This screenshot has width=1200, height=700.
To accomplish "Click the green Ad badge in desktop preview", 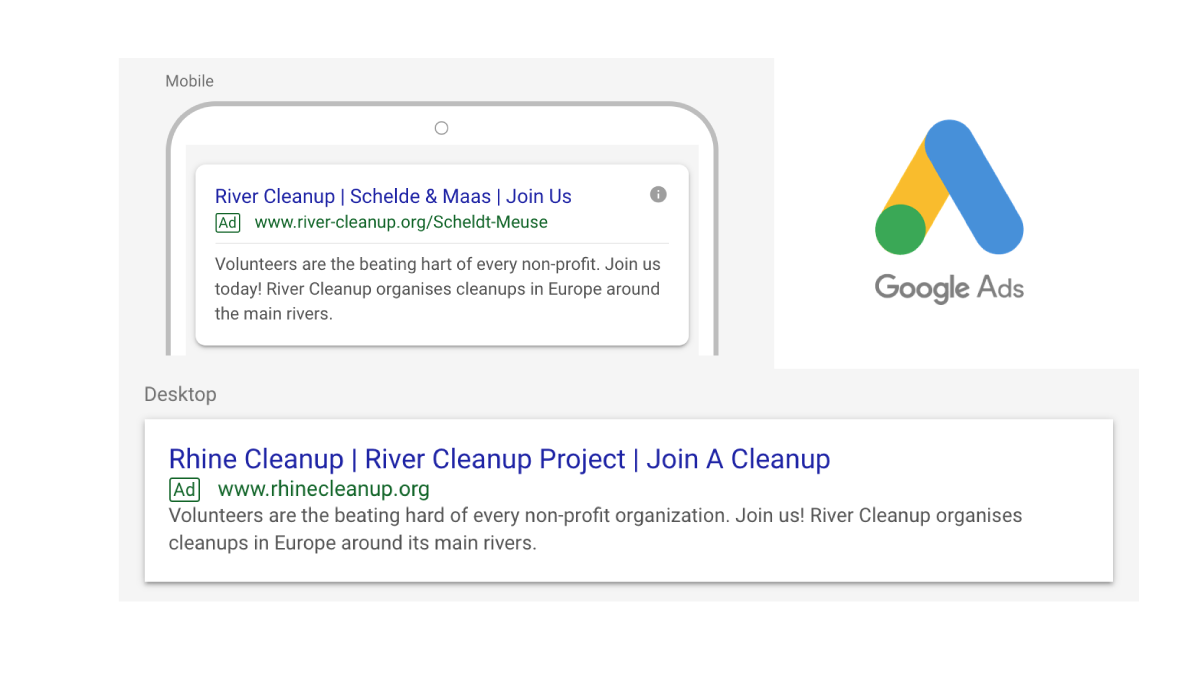I will coord(185,489).
